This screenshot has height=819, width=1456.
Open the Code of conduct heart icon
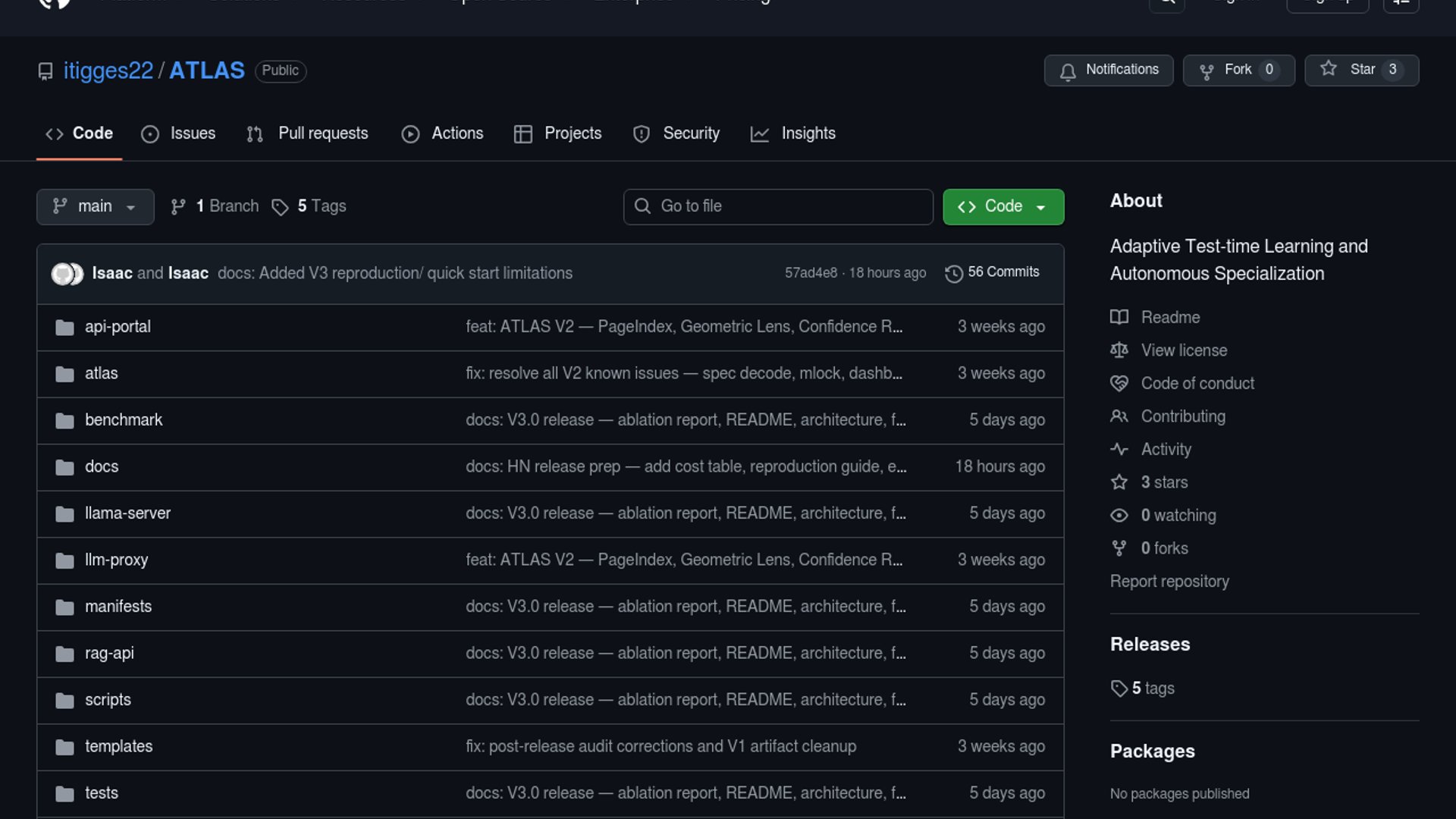[x=1119, y=384]
